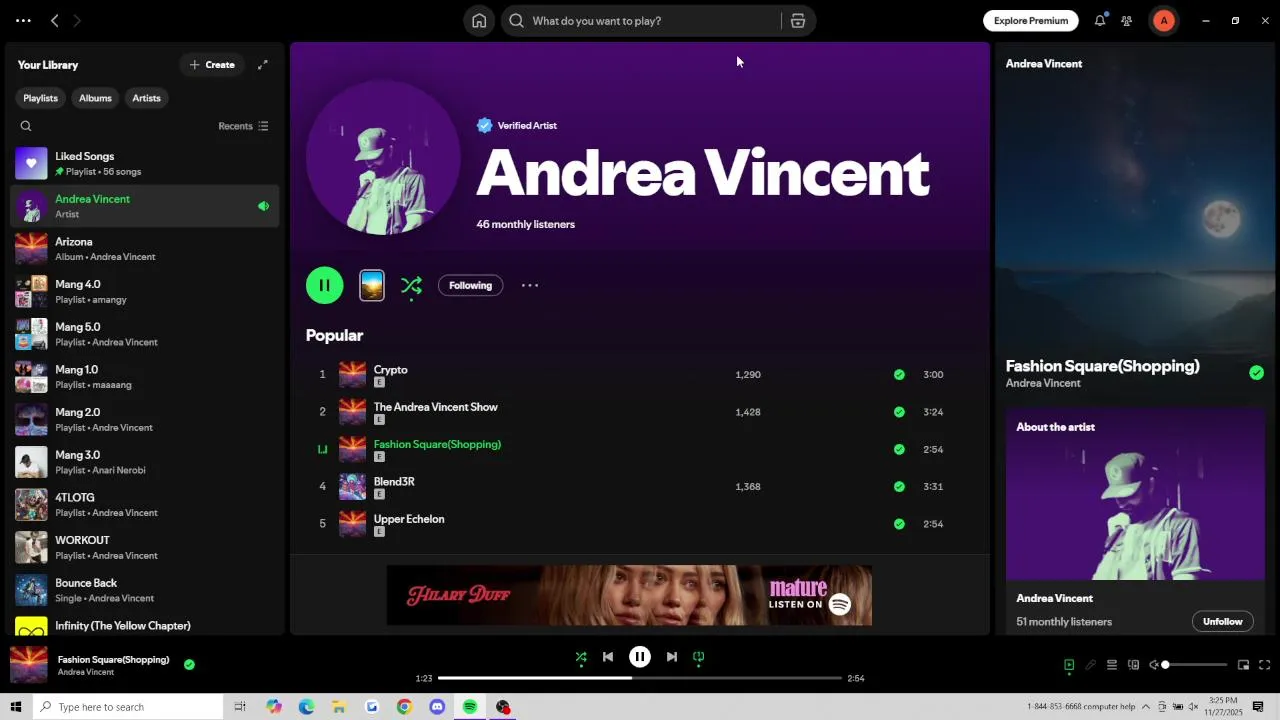This screenshot has width=1280, height=720.
Task: Click the search field What do you want to play
Action: pyautogui.click(x=640, y=21)
